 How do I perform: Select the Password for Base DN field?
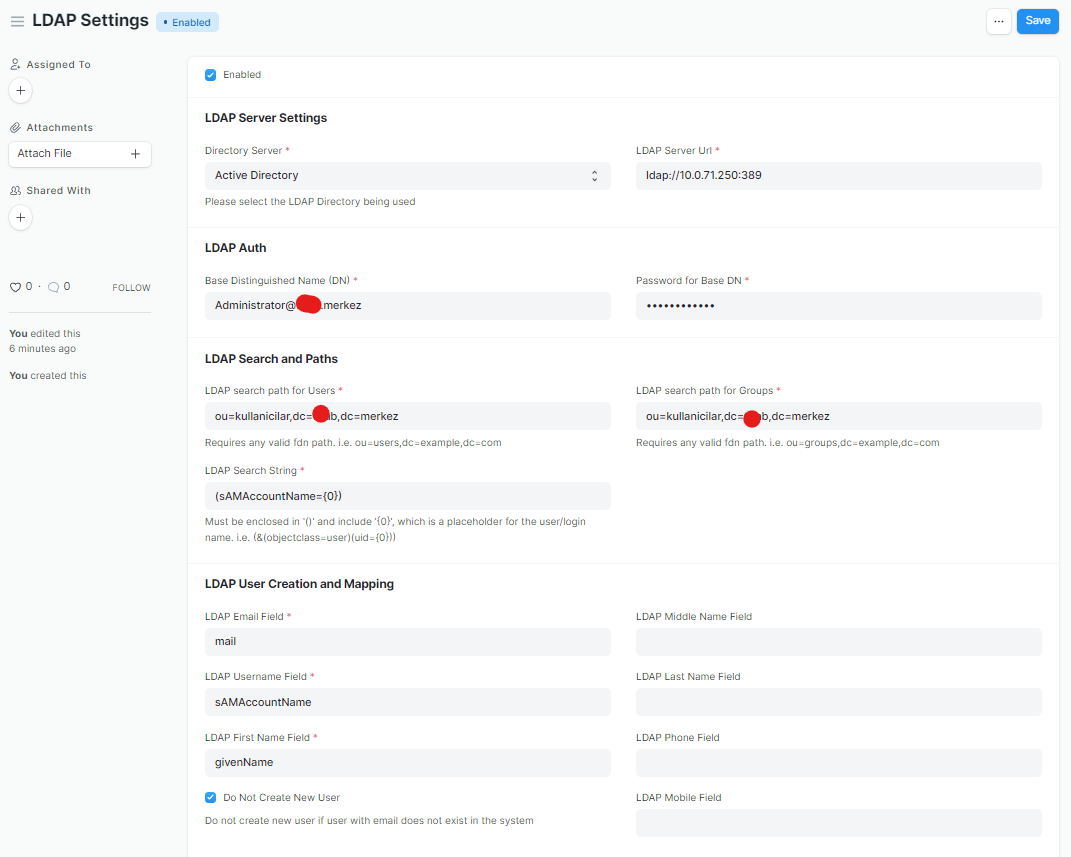click(838, 304)
